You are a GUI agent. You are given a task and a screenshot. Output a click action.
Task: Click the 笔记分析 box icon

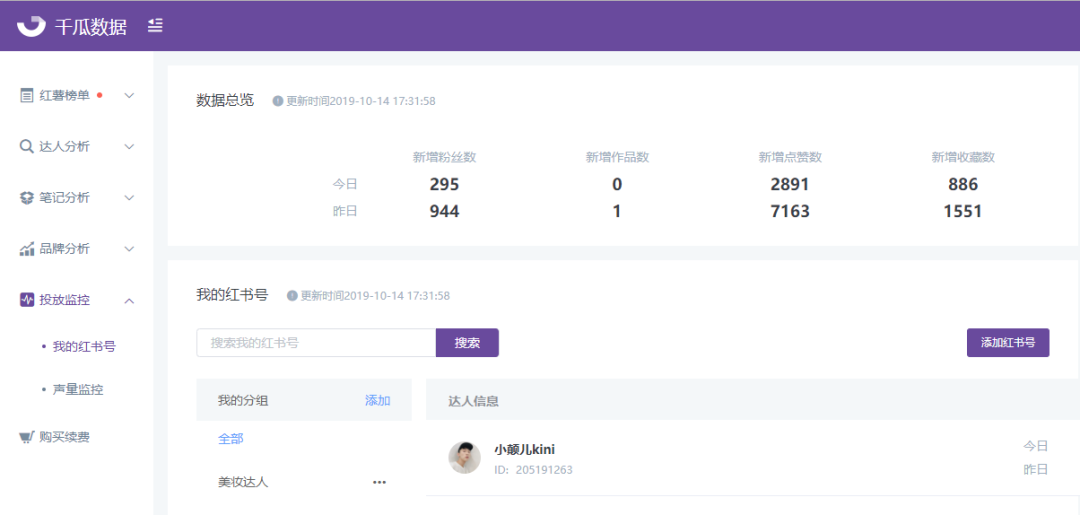(x=27, y=198)
